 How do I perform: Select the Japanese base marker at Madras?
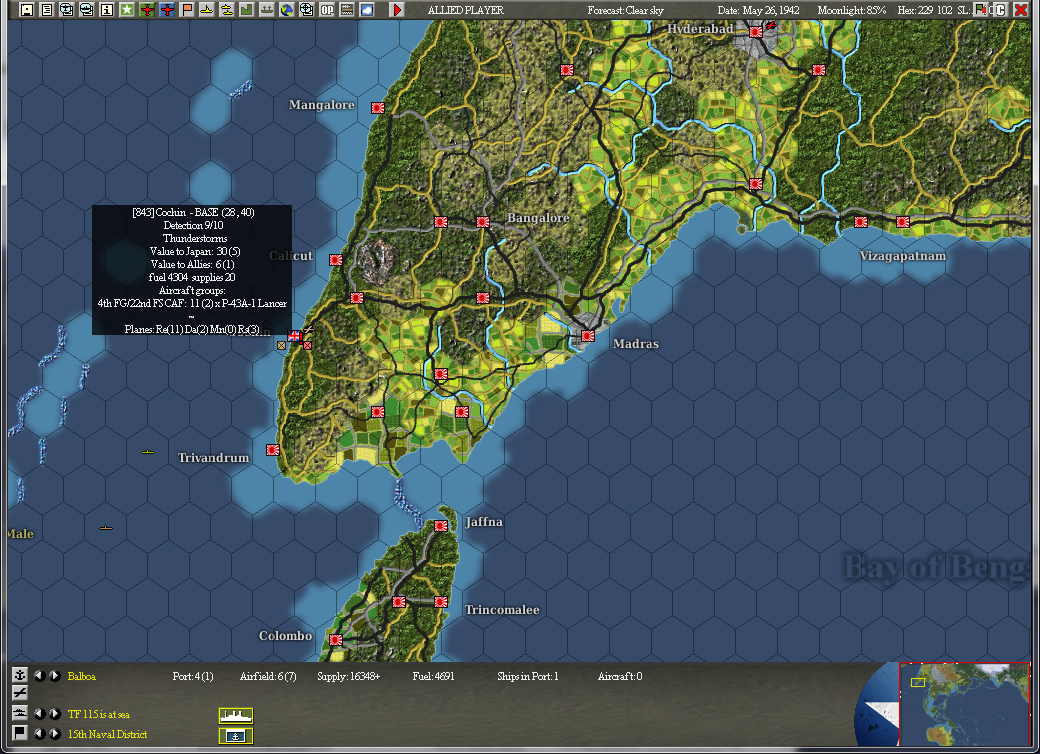click(x=588, y=336)
